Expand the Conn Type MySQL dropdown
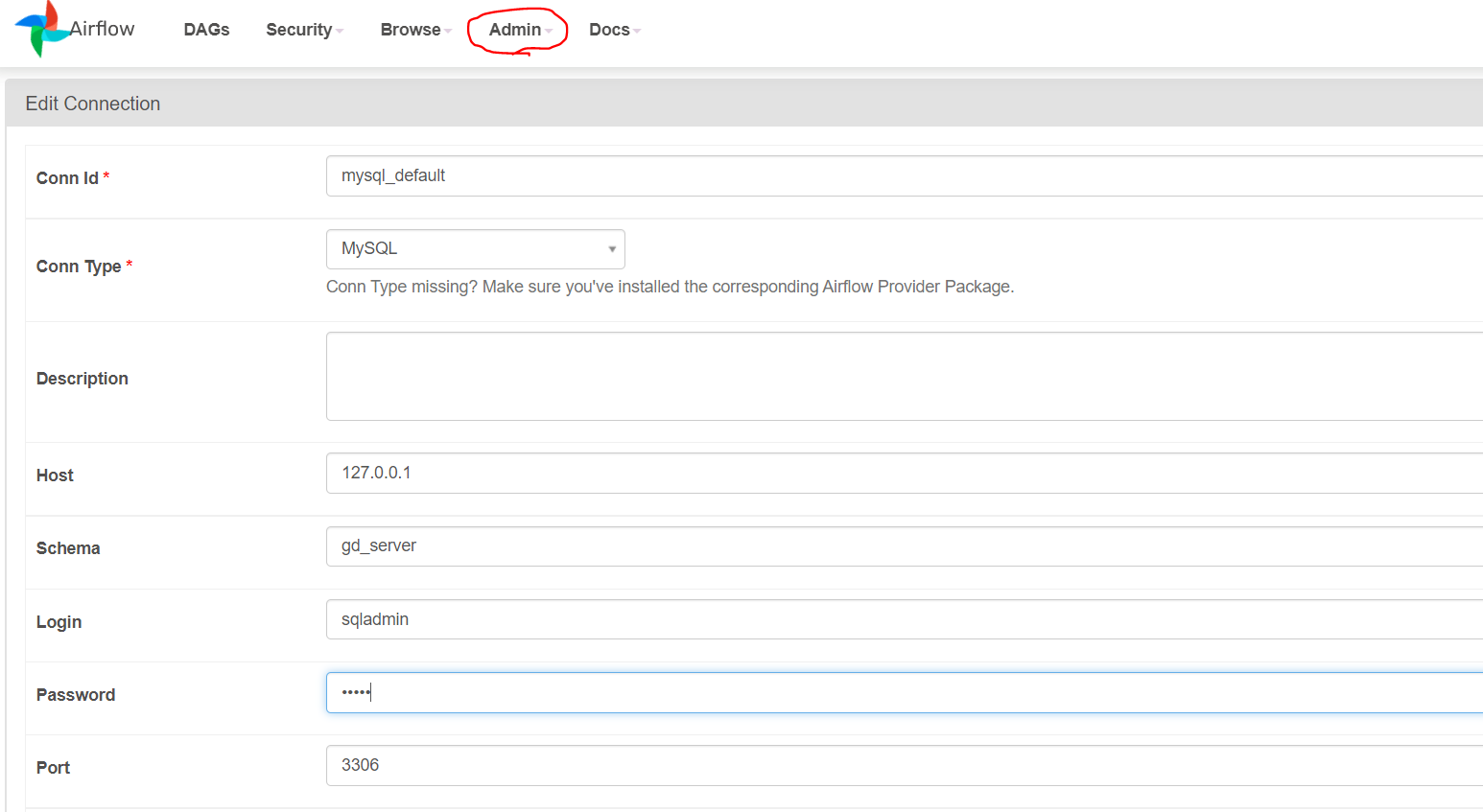The height and width of the screenshot is (812, 1483). click(x=476, y=249)
